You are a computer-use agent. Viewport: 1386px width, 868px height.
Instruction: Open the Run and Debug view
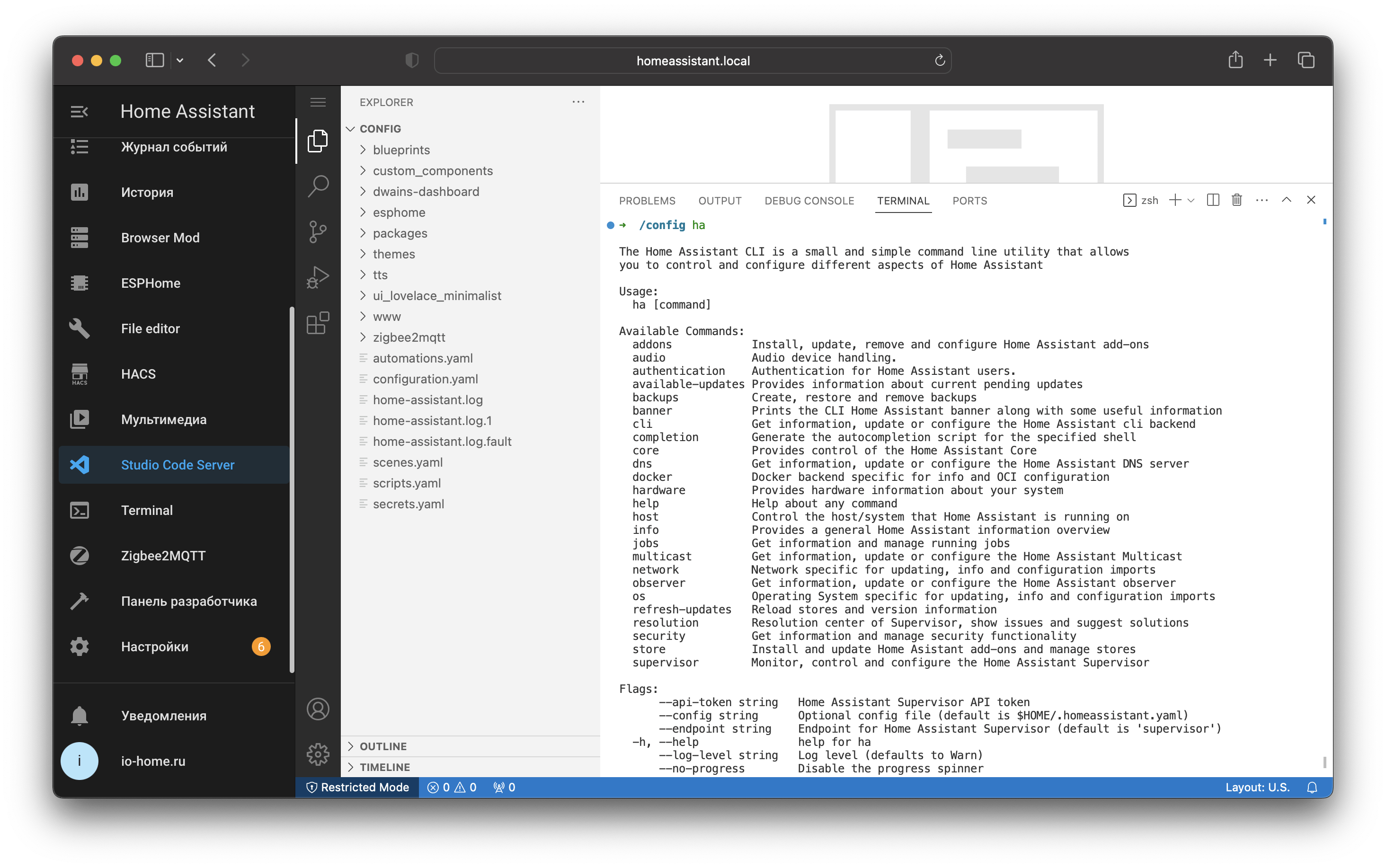(x=318, y=277)
